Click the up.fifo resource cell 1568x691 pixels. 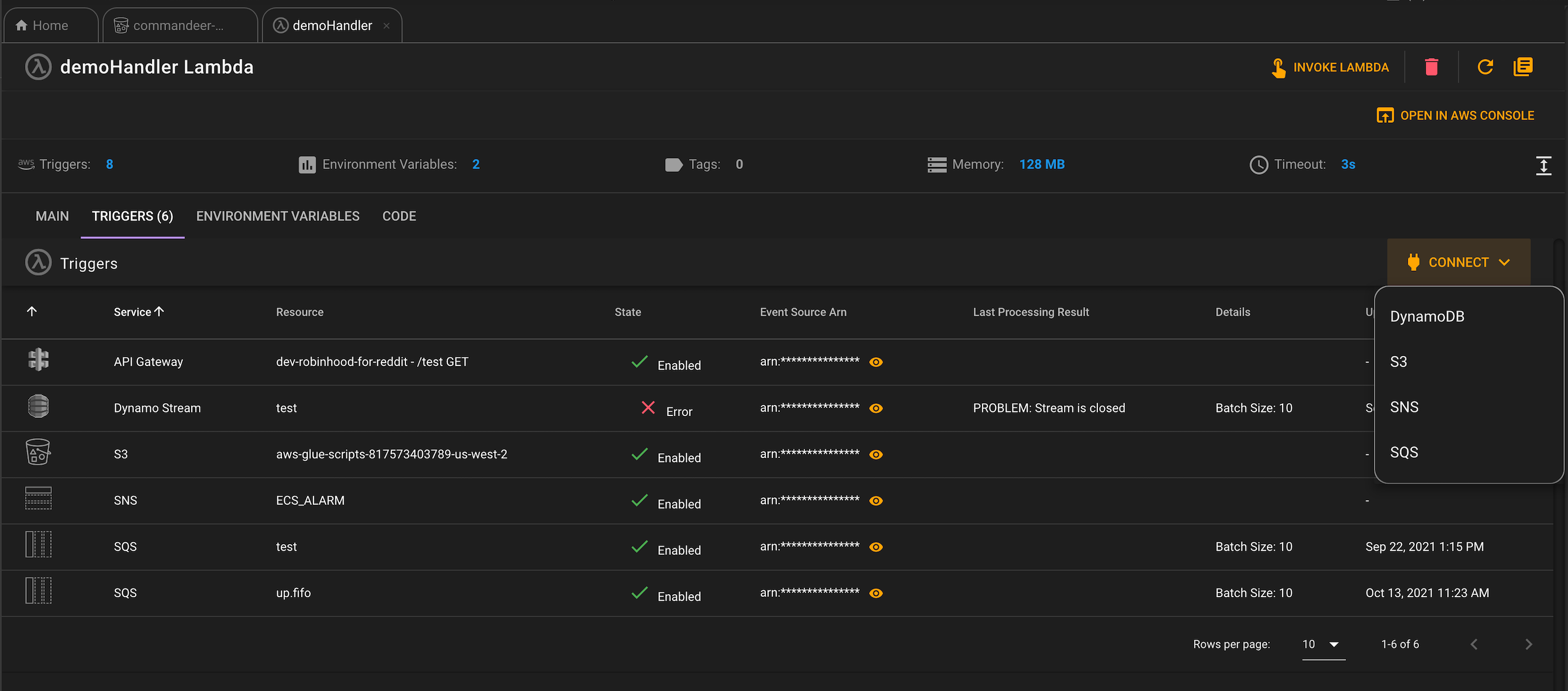click(x=293, y=593)
